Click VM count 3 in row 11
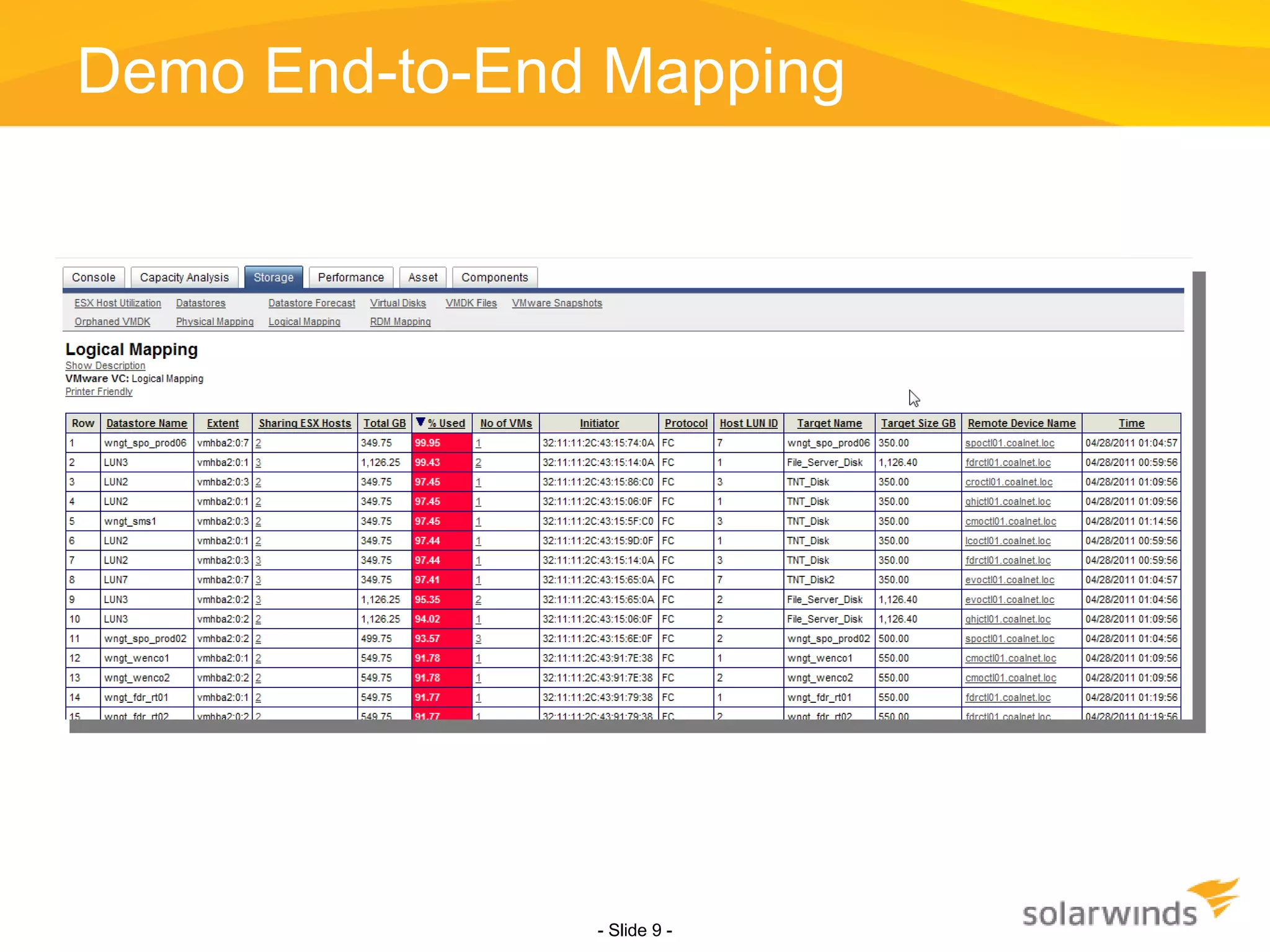This screenshot has height=952, width=1270. click(x=478, y=639)
